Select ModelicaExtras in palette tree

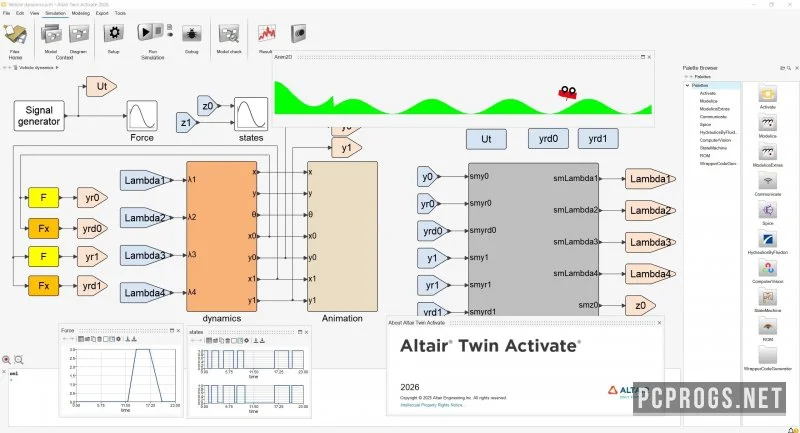coord(714,109)
